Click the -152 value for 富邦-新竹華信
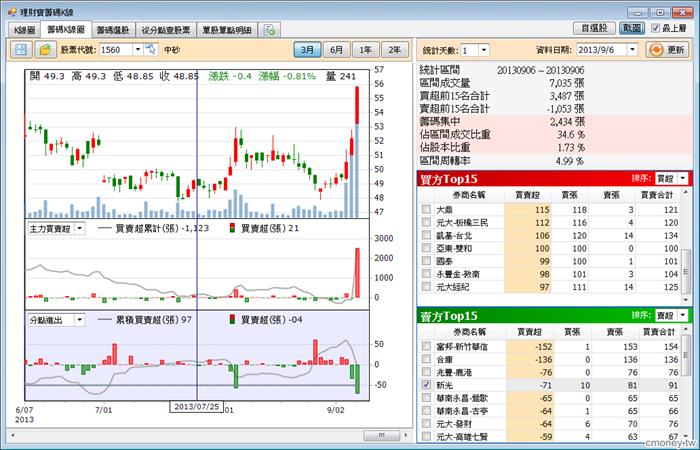The image size is (700, 450). point(544,346)
